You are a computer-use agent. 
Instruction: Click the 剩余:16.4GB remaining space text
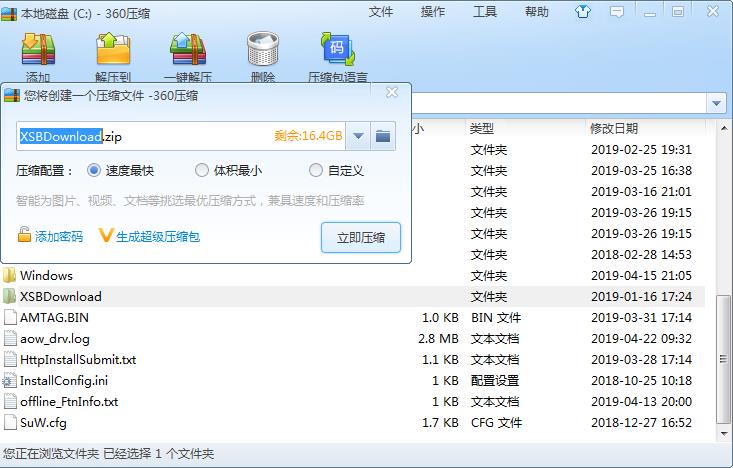tap(309, 136)
